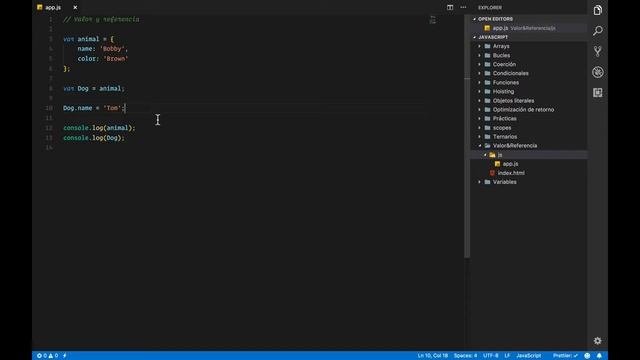640x360 pixels.
Task: Click Ln 10, Col 18 cursor position status
Action: click(x=433, y=356)
